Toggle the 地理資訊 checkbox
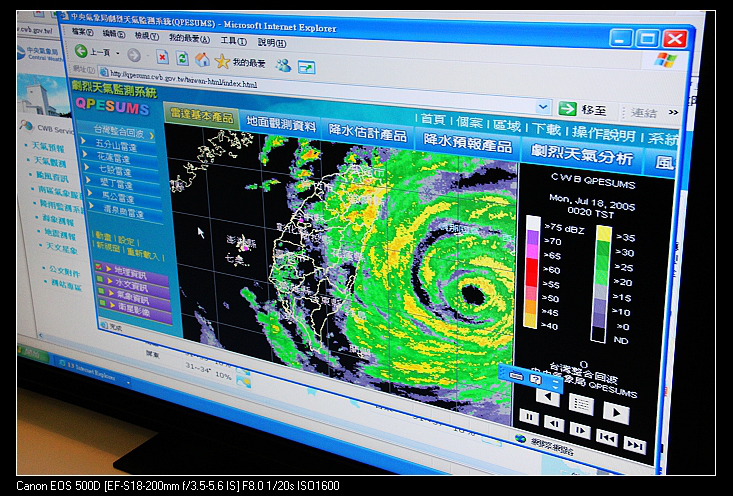The height and width of the screenshot is (496, 733). coord(99,267)
